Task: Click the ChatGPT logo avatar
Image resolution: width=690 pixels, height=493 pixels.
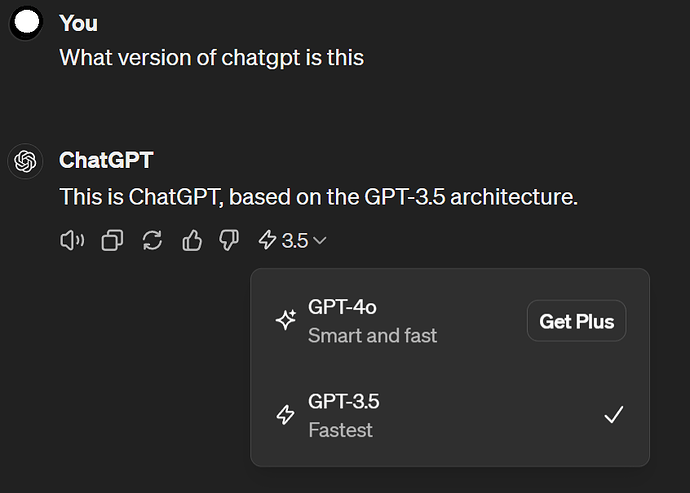Action: (25, 161)
